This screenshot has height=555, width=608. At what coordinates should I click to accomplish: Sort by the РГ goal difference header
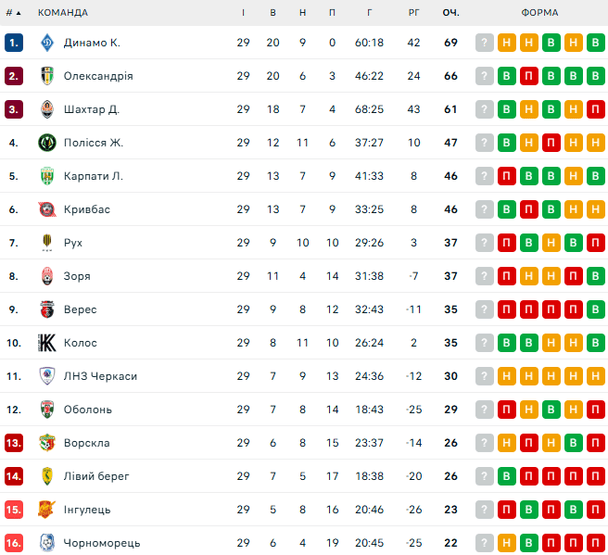point(414,13)
